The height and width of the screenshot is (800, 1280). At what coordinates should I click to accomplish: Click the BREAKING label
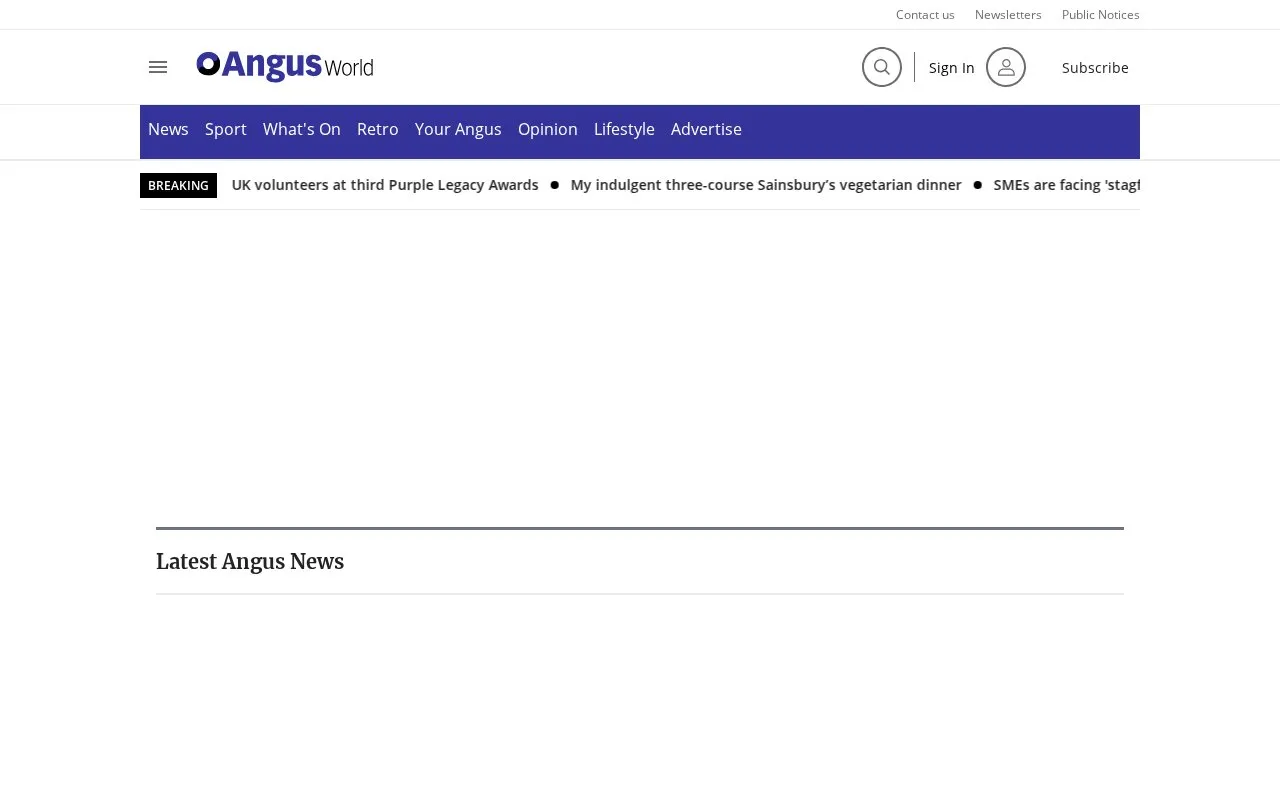click(x=178, y=185)
